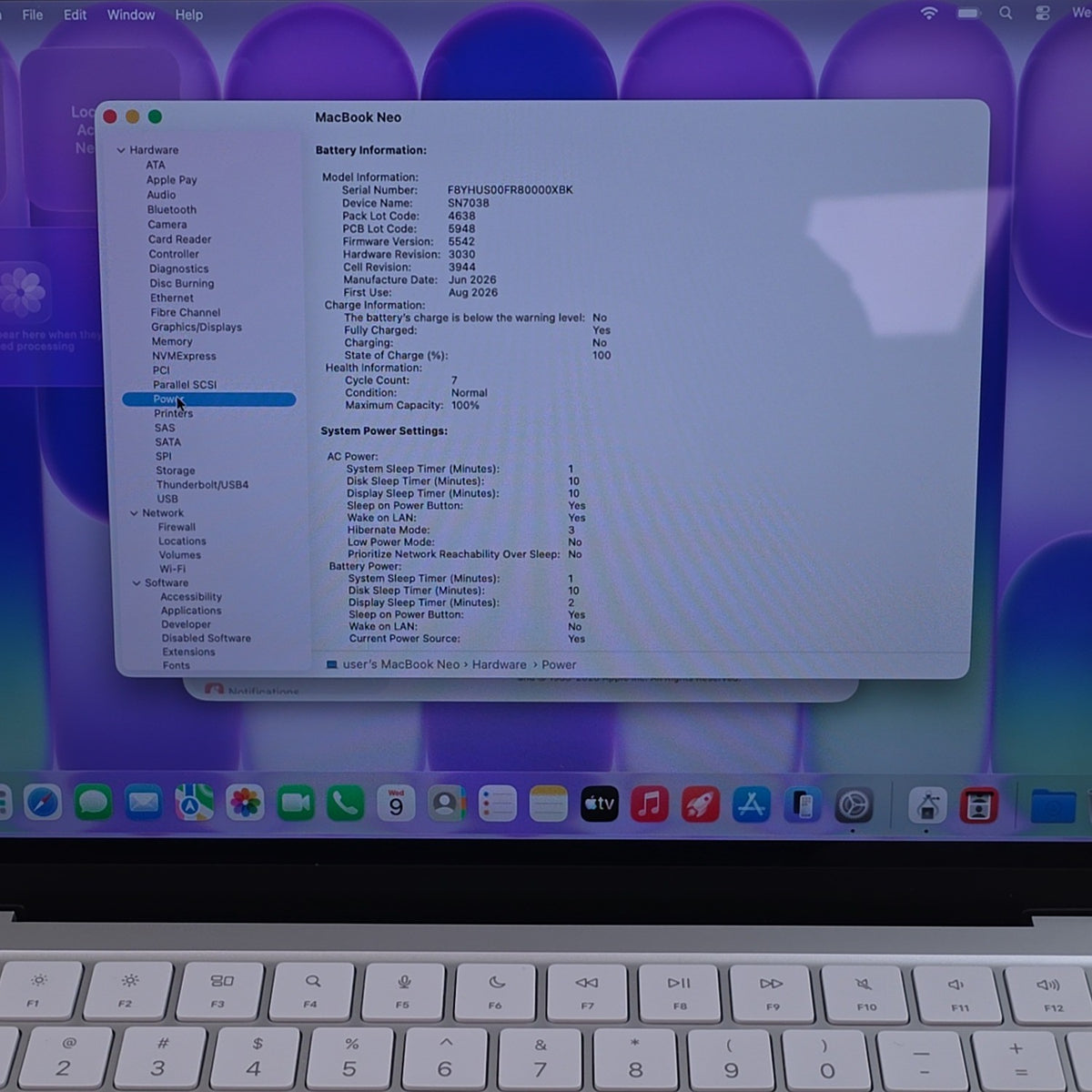Click the Wi-Fi status icon in menu bar
This screenshot has height=1092, width=1092.
(x=929, y=14)
